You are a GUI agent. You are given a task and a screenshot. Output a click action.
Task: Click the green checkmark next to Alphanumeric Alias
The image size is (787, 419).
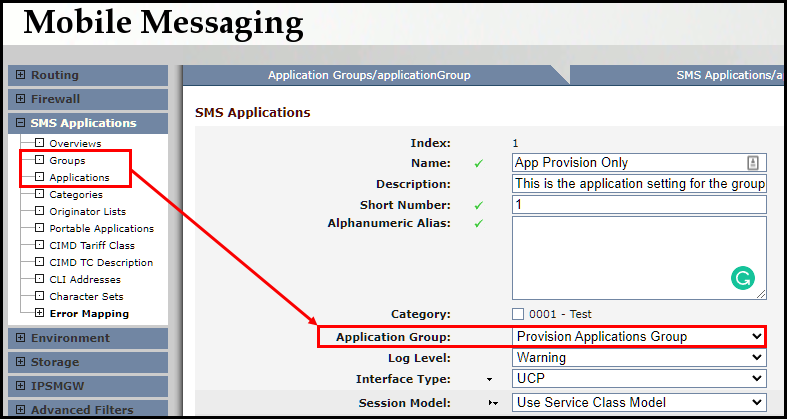tap(478, 223)
